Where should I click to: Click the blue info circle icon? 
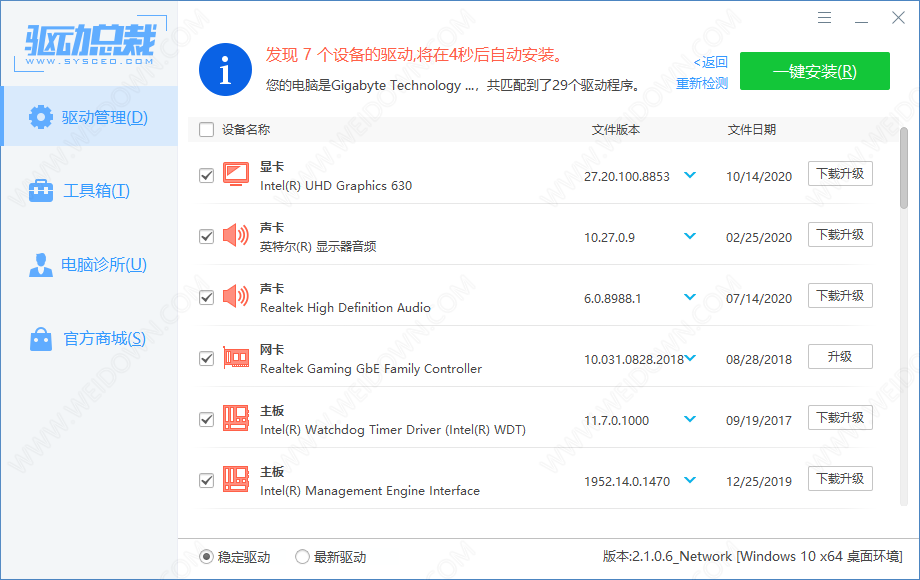coord(225,69)
